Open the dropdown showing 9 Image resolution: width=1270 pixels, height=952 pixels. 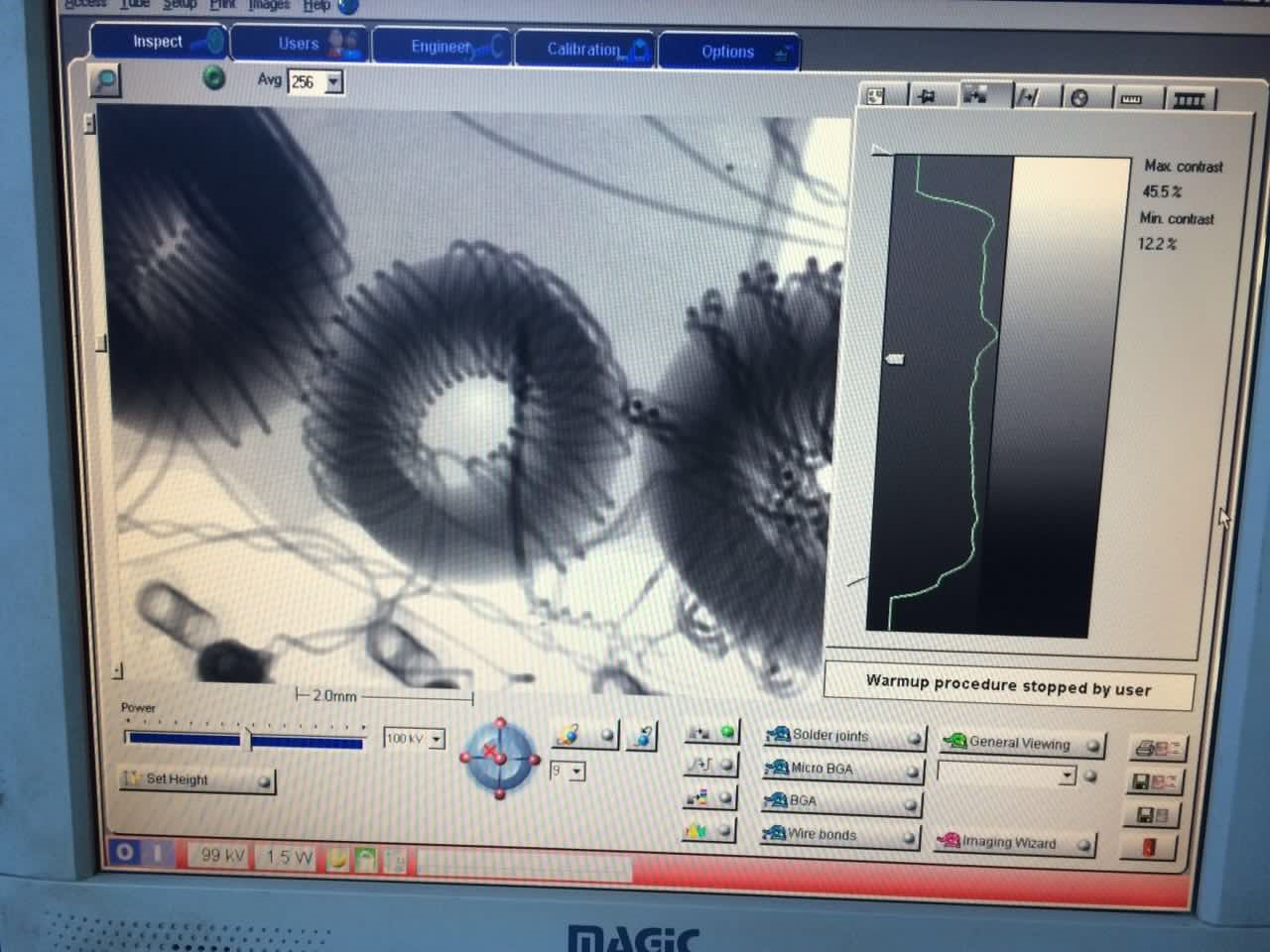click(577, 772)
